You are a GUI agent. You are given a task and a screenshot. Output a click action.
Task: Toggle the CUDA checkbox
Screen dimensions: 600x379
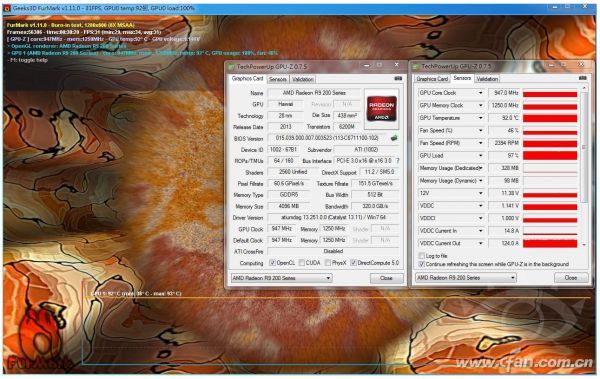302,263
